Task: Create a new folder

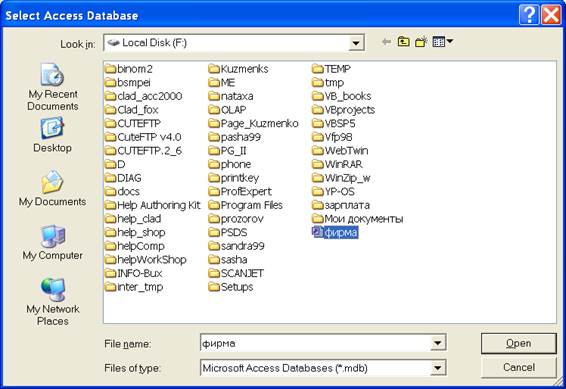Action: coord(421,42)
